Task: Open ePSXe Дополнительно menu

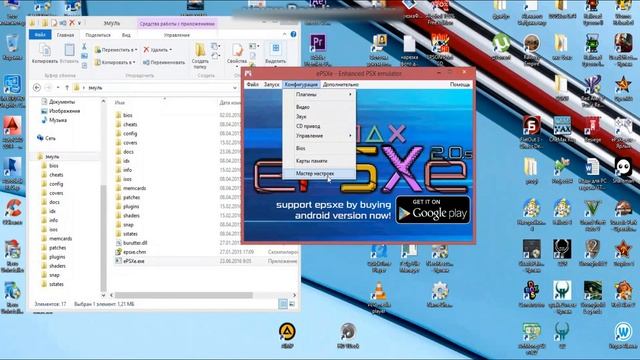Action: (x=341, y=84)
